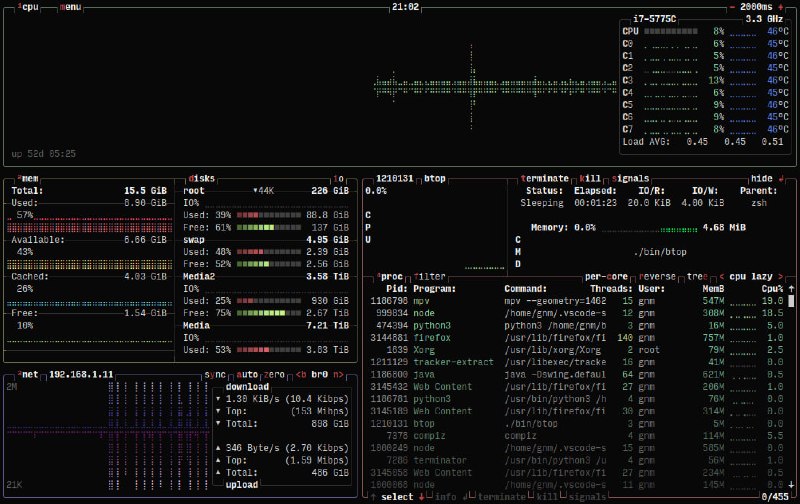800x504 pixels.
Task: Toggle reverse sorting of processes
Action: tap(657, 276)
